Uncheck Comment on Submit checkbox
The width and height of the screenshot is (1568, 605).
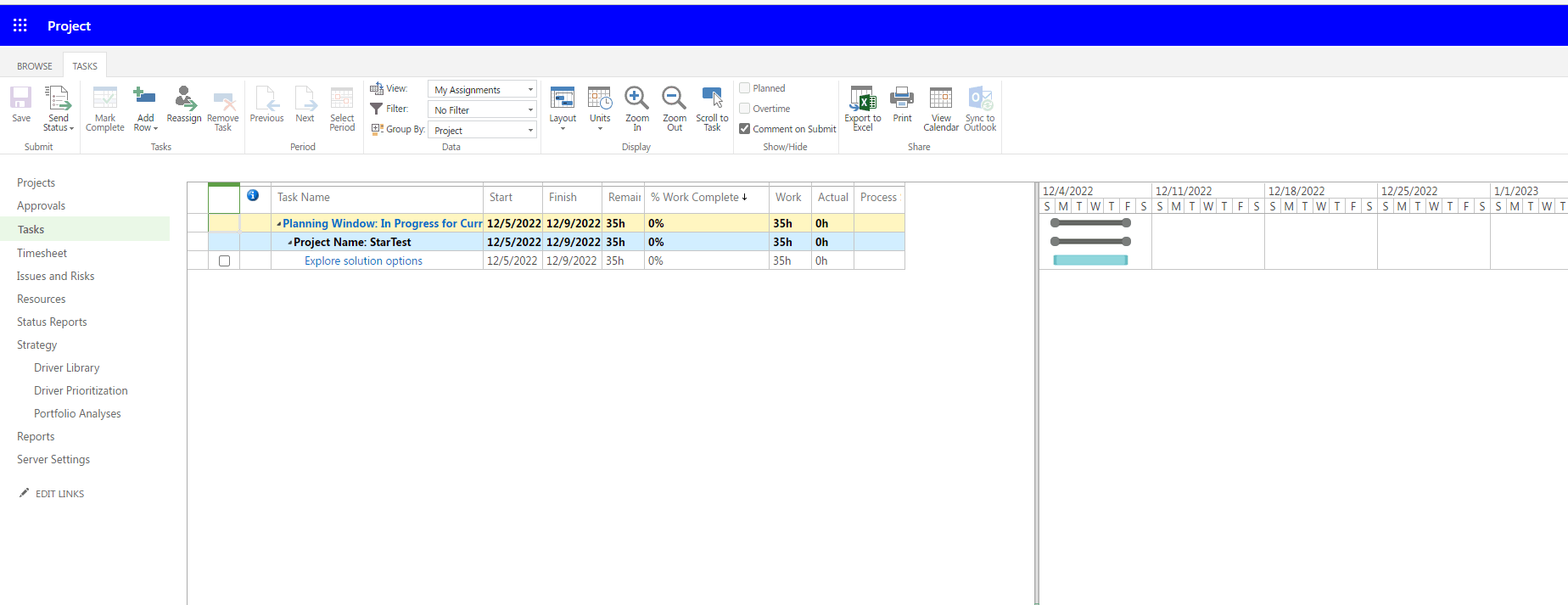744,129
